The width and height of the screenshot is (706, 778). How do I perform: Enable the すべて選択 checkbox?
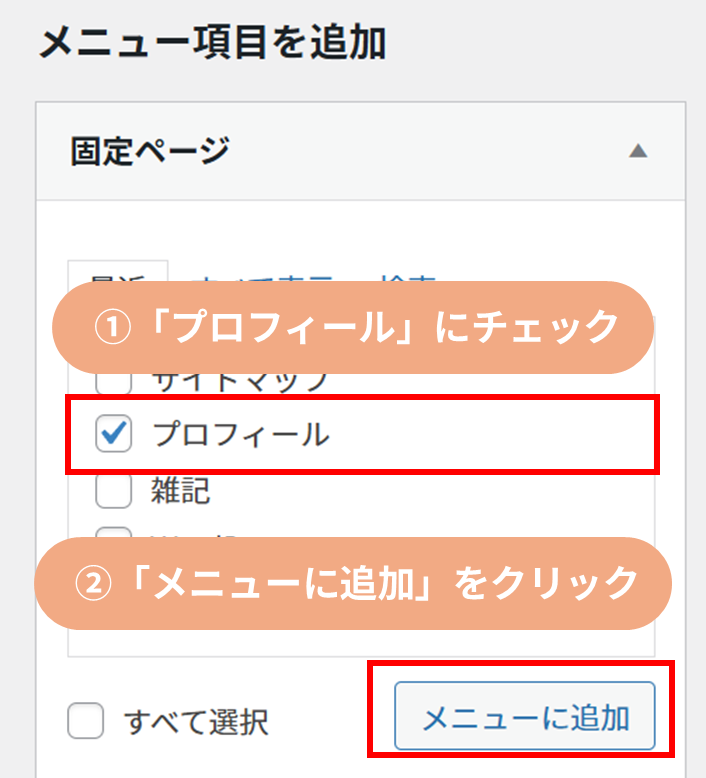coord(86,720)
